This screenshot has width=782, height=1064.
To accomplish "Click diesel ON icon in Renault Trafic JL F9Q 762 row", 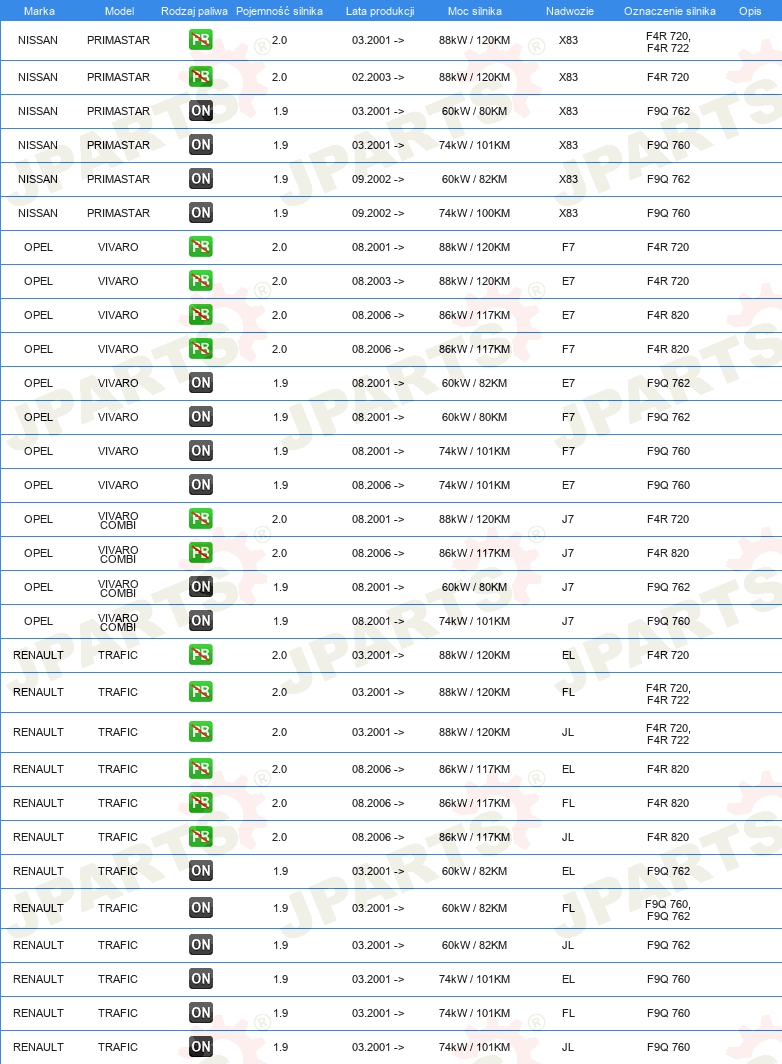I will 200,944.
